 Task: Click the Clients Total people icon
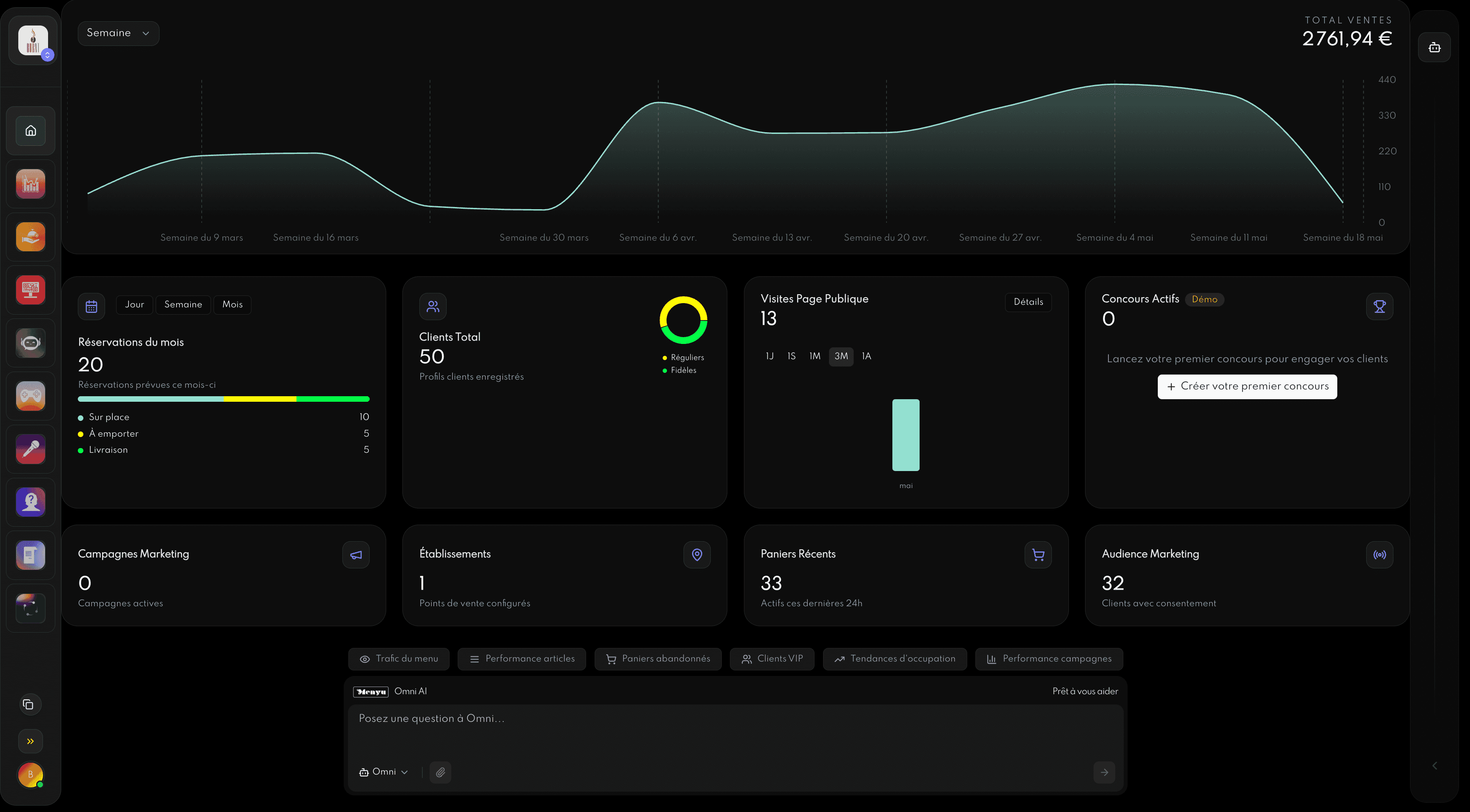433,306
